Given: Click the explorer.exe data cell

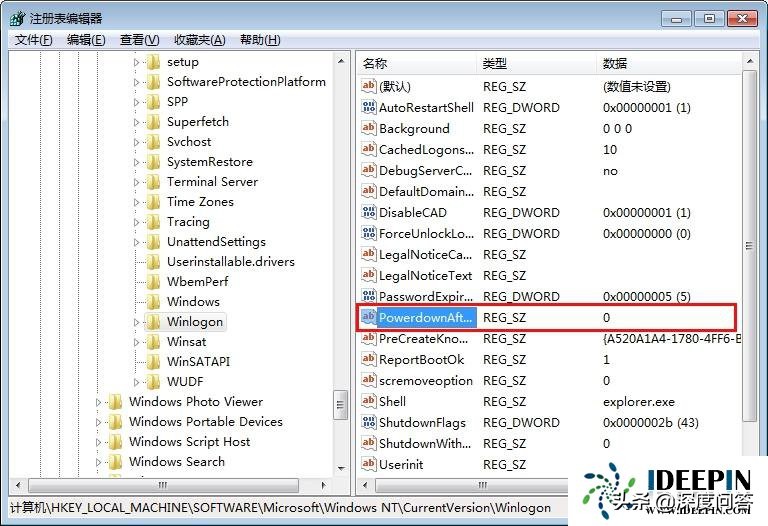Looking at the screenshot, I should (x=639, y=402).
